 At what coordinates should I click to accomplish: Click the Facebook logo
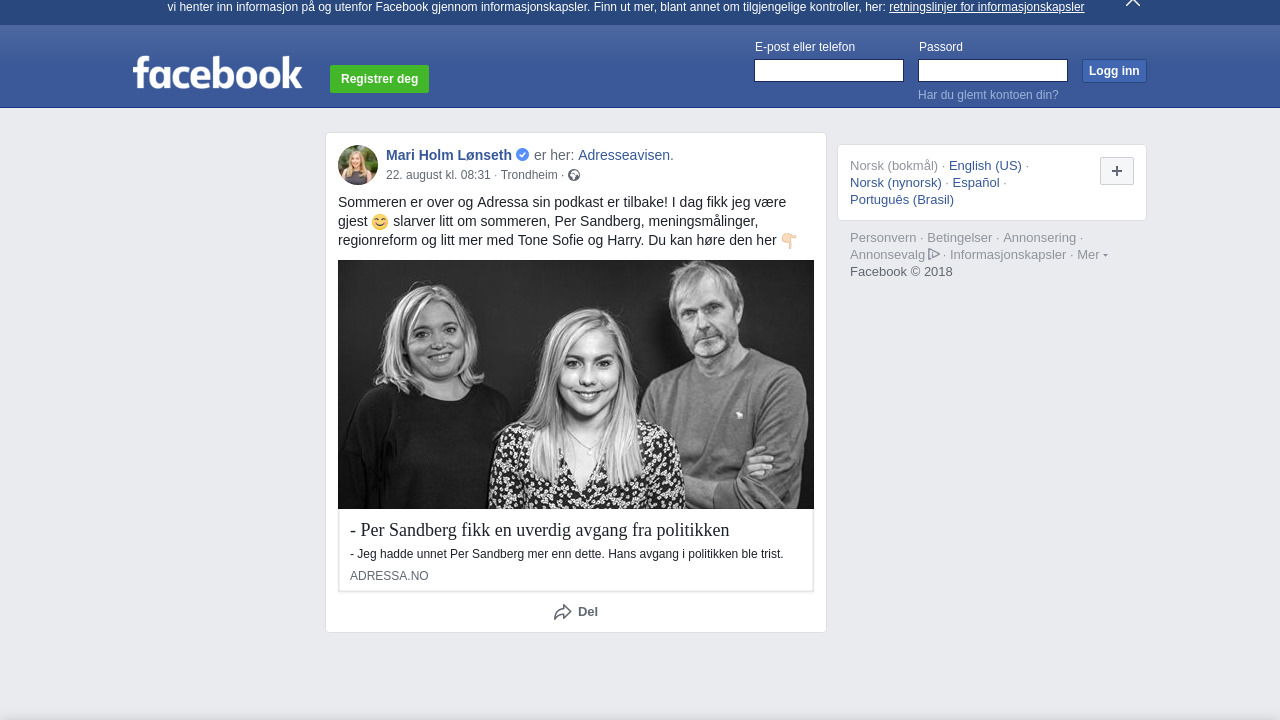point(217,73)
